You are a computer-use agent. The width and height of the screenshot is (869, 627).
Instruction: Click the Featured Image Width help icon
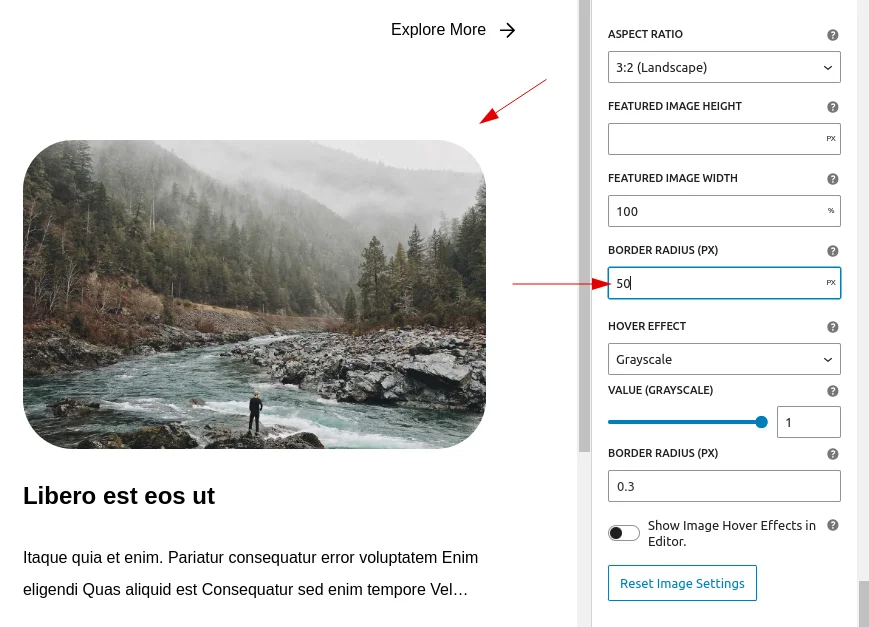click(x=831, y=178)
